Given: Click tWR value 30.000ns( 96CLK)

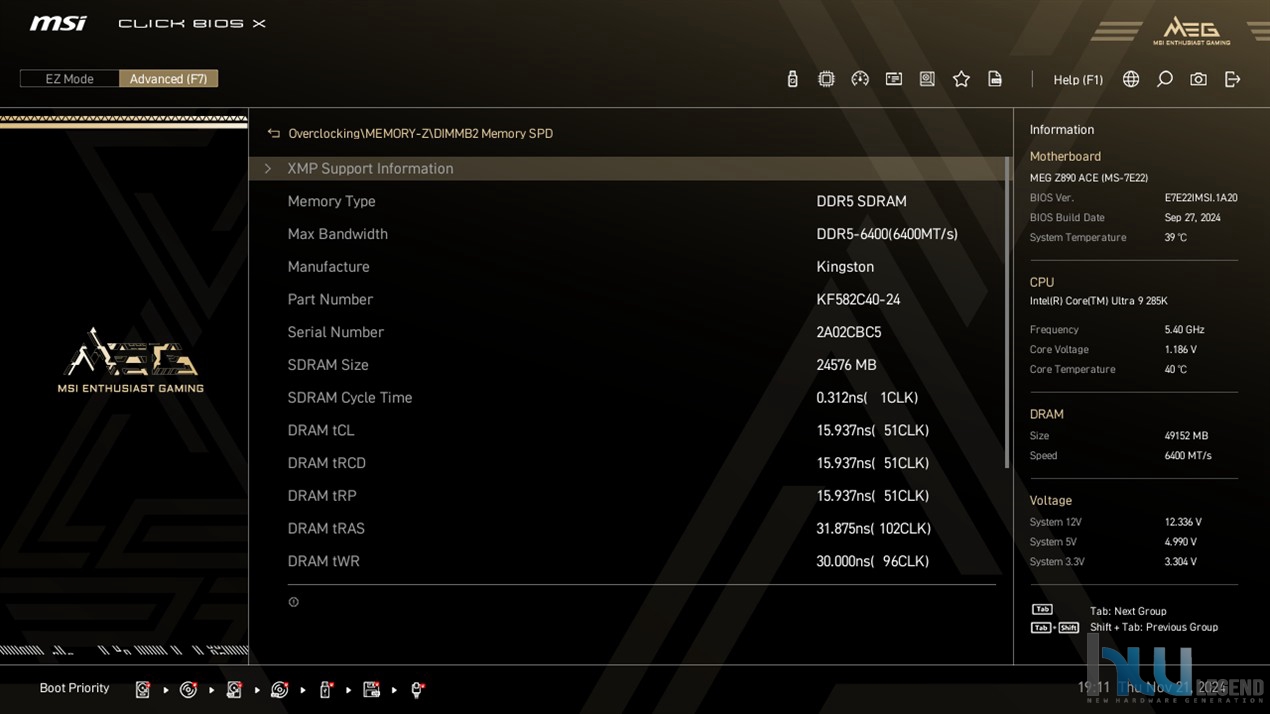Looking at the screenshot, I should click(x=872, y=561).
